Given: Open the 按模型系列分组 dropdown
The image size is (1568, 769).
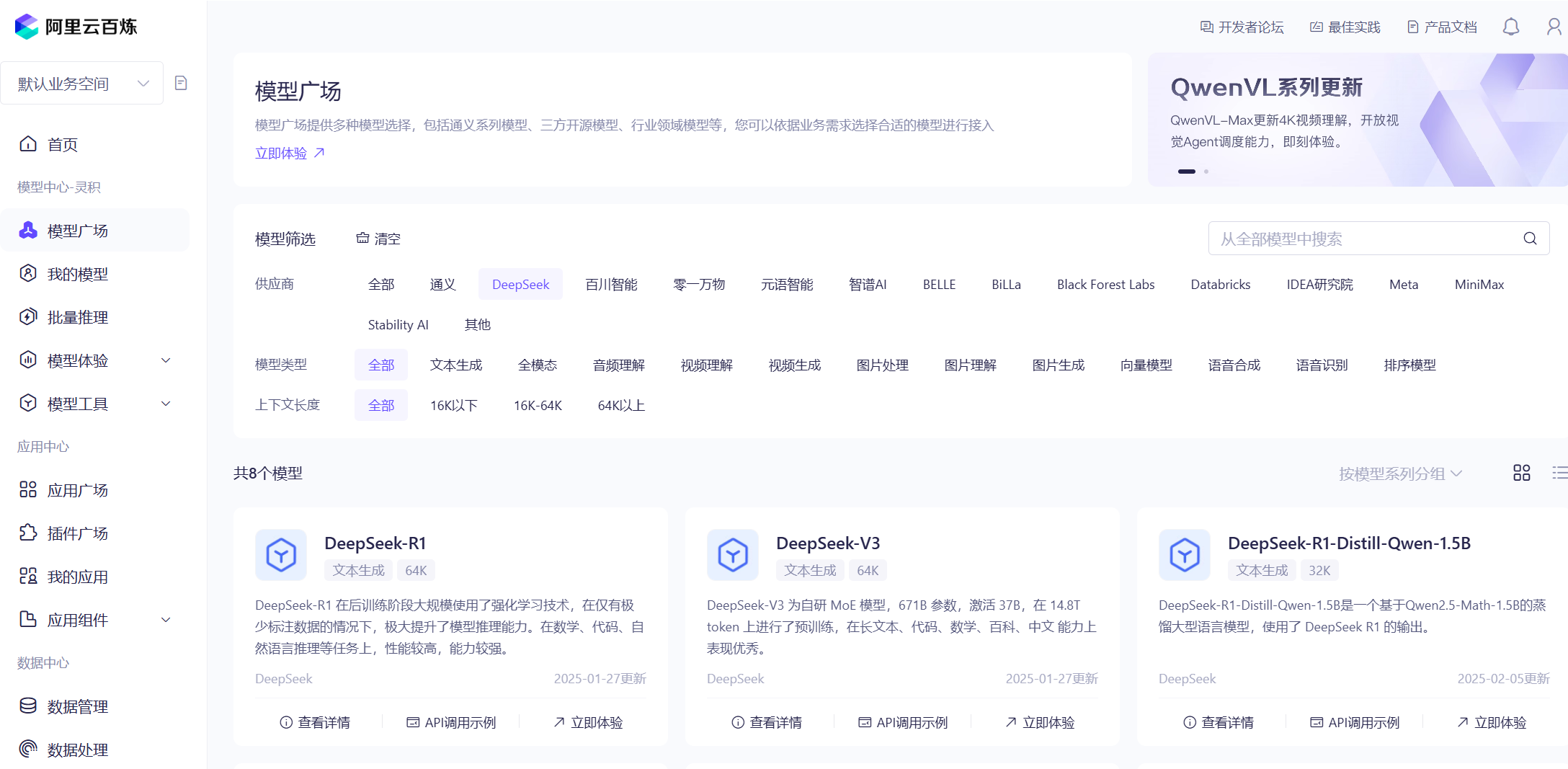Looking at the screenshot, I should click(1400, 474).
